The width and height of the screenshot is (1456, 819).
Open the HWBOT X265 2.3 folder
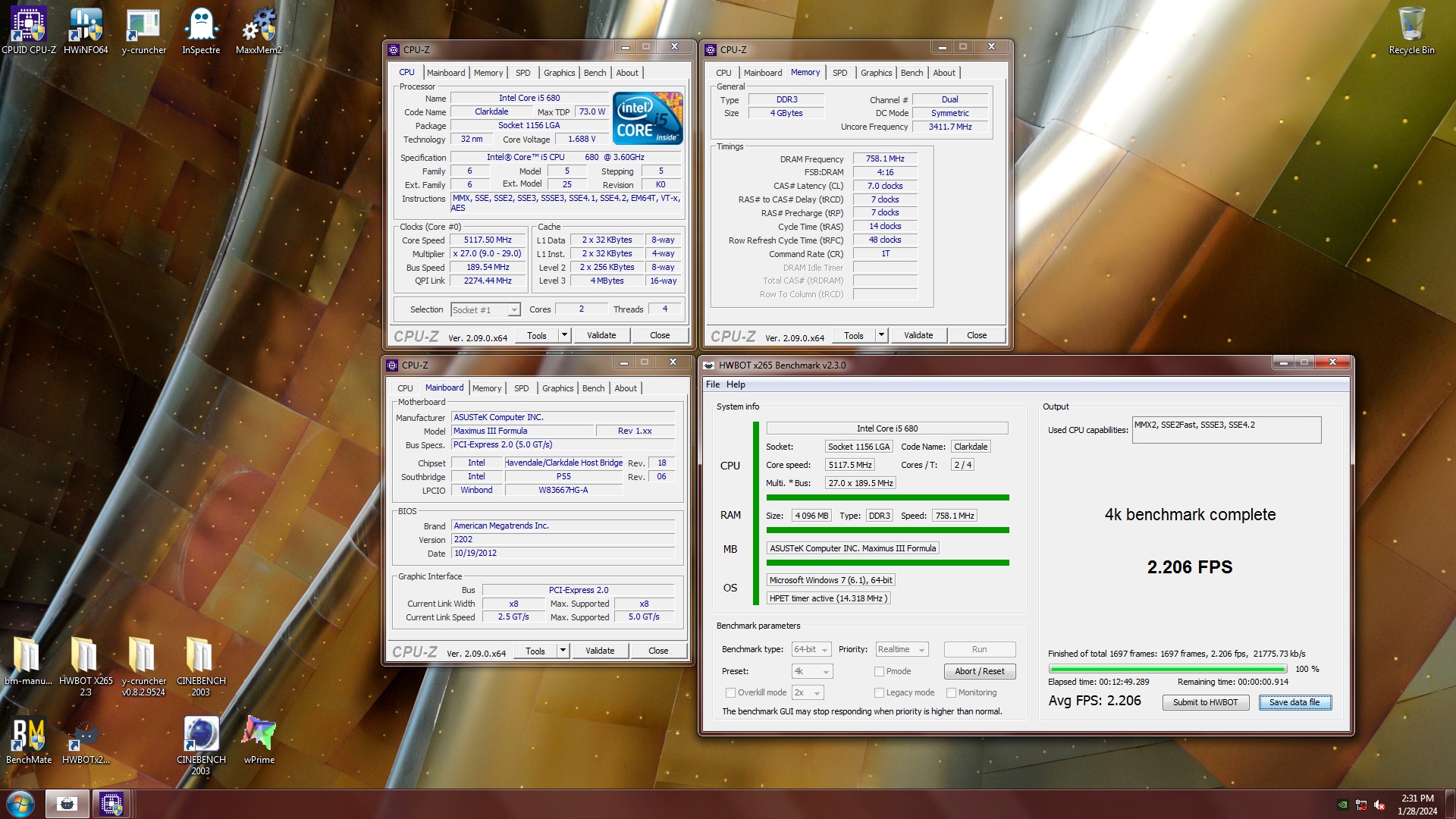pos(86,666)
